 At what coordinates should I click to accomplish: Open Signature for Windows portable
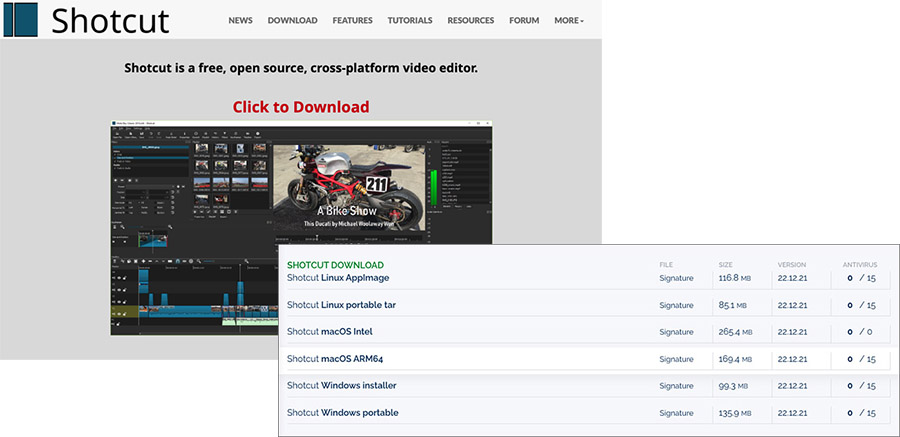pyautogui.click(x=676, y=412)
